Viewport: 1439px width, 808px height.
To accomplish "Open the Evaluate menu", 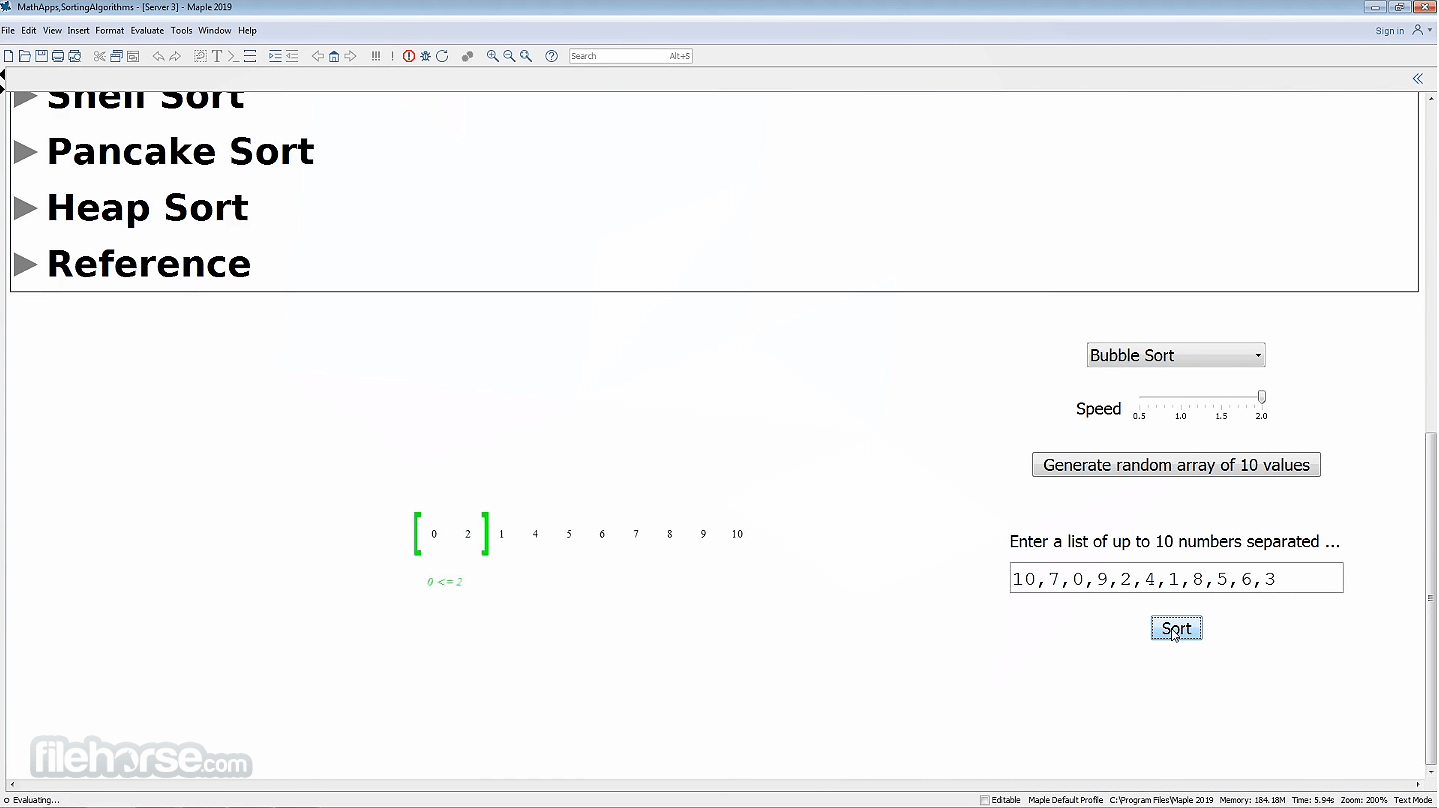I will pos(147,31).
